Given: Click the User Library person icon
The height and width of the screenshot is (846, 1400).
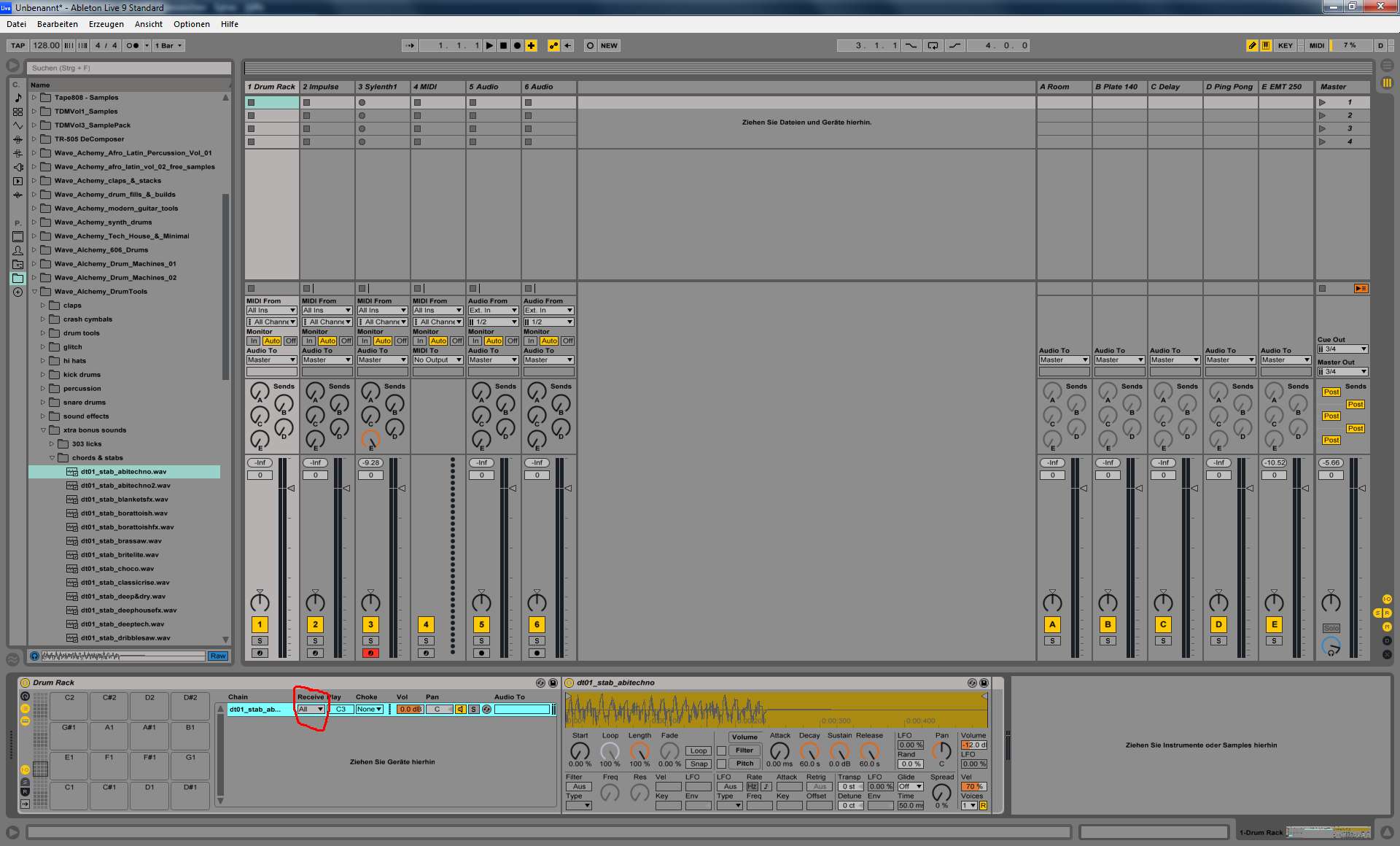Looking at the screenshot, I should click(x=18, y=250).
